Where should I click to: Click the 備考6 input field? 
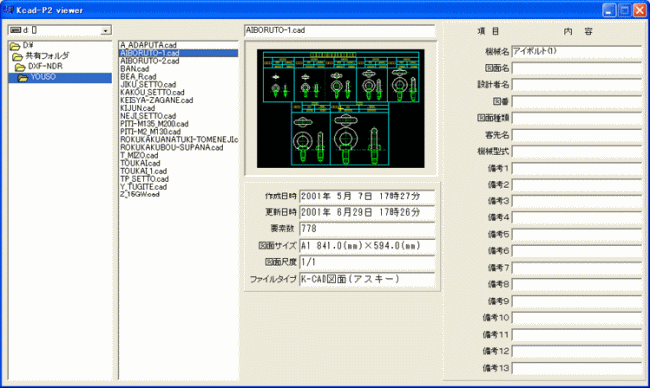577,251
